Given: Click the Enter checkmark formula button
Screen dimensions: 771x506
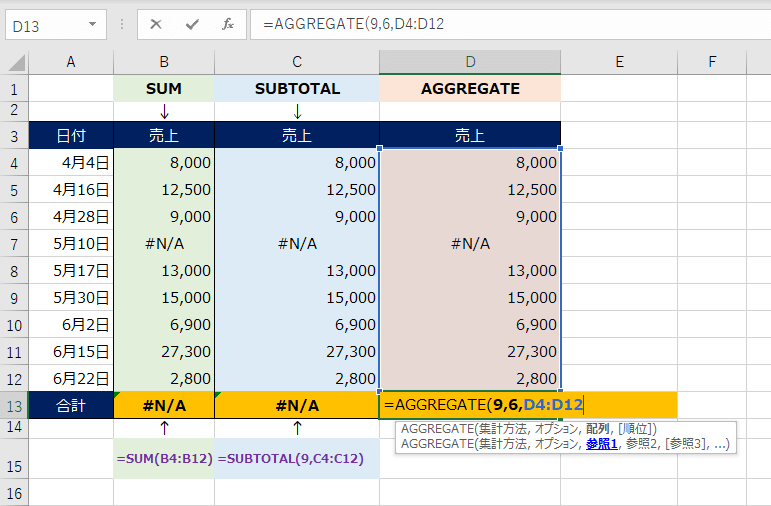Looking at the screenshot, I should [192, 23].
